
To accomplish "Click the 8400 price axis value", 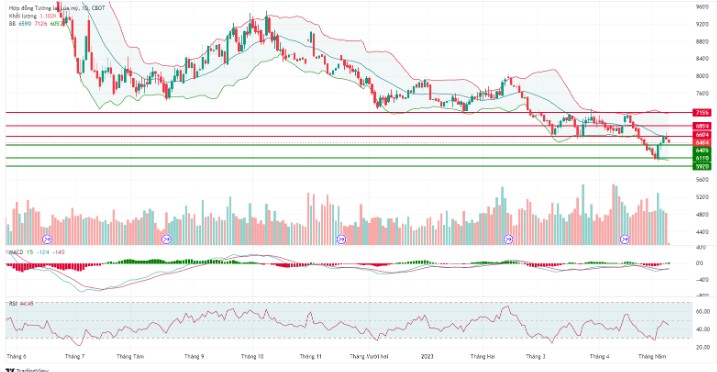I will [x=702, y=59].
